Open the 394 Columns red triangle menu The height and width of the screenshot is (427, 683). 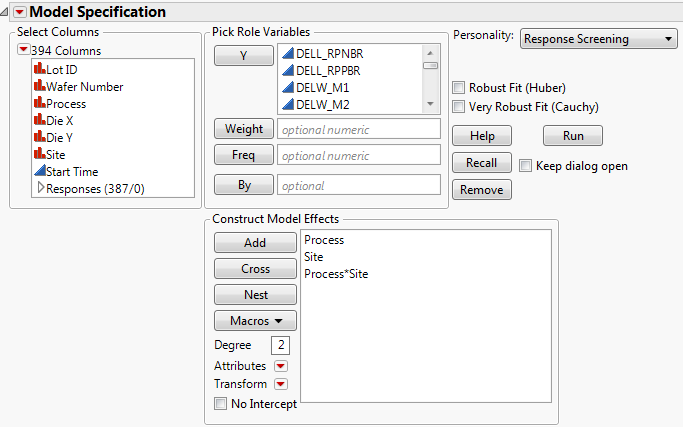23,50
